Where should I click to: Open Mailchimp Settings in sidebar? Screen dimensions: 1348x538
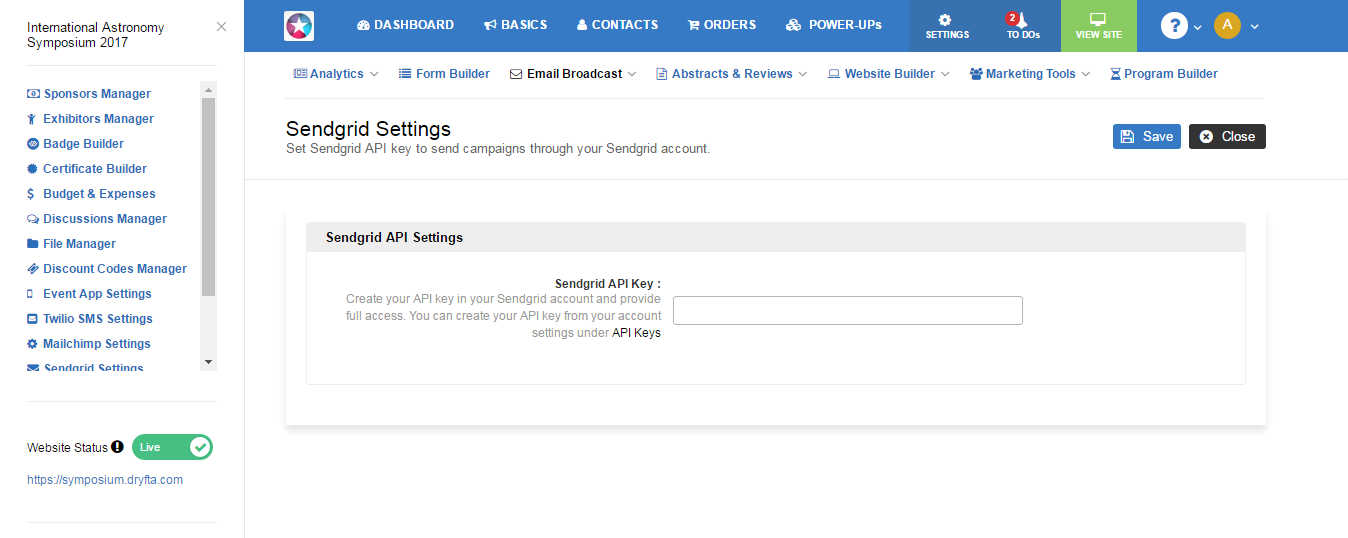[89, 344]
